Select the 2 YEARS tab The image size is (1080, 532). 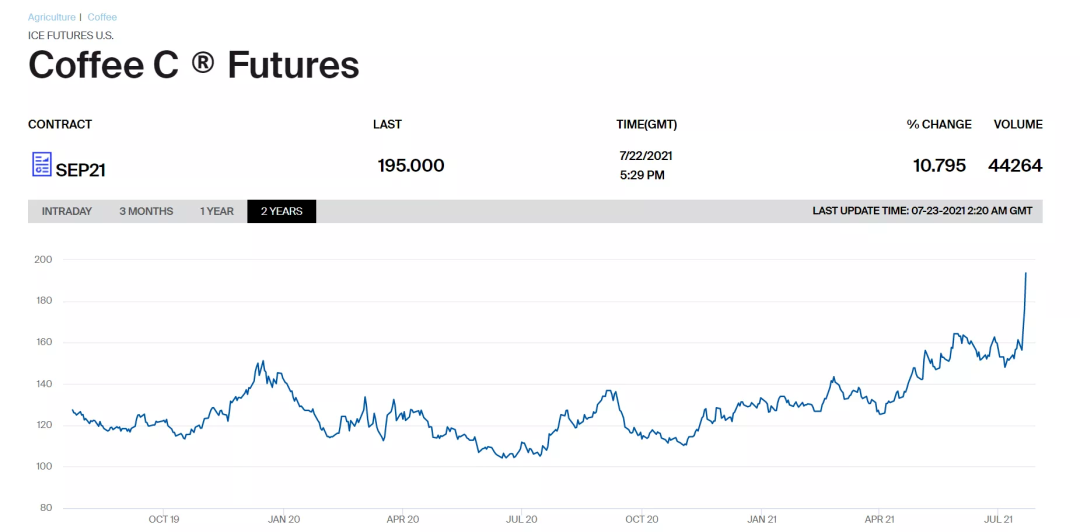click(282, 211)
